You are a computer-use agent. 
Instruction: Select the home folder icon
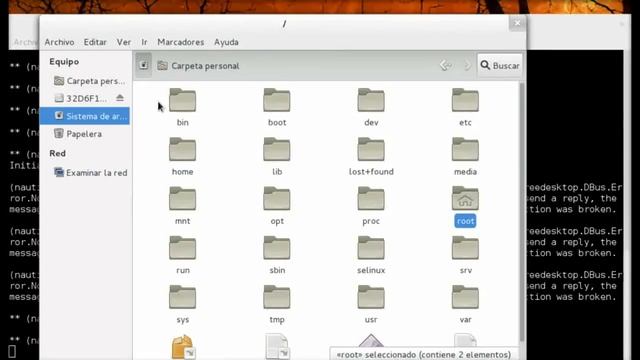pos(182,150)
